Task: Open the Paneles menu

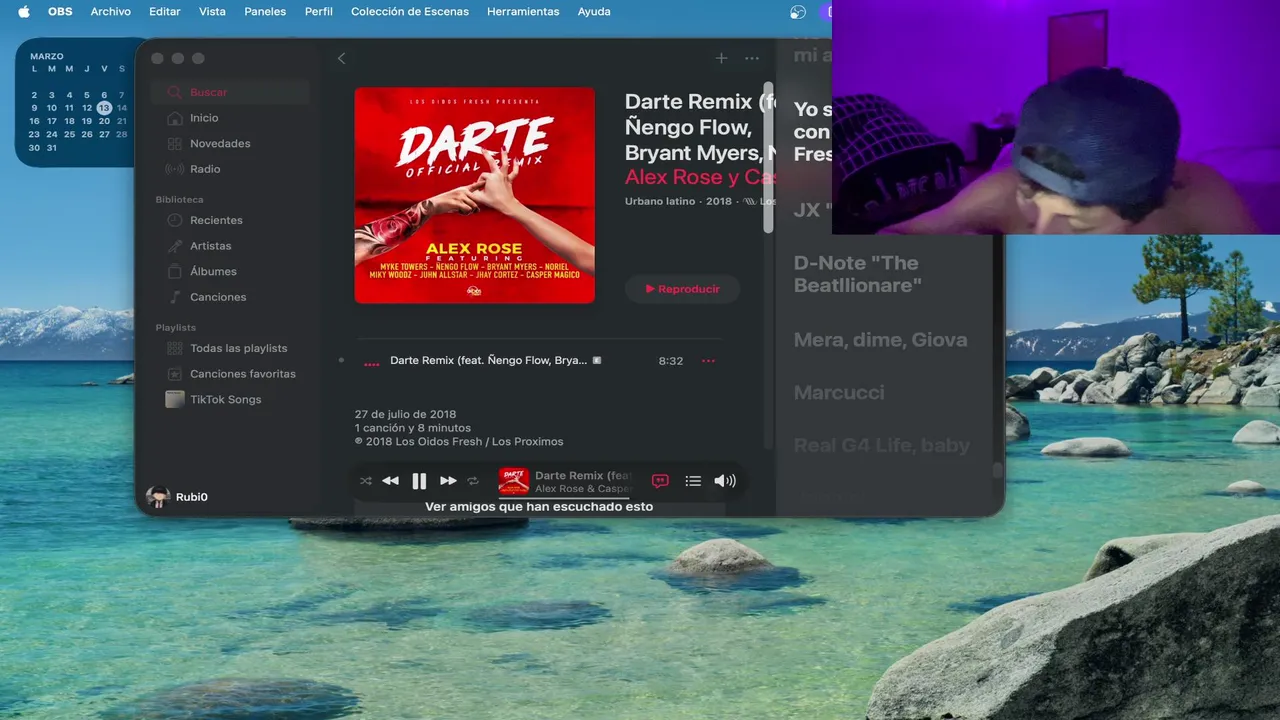Action: click(x=265, y=12)
